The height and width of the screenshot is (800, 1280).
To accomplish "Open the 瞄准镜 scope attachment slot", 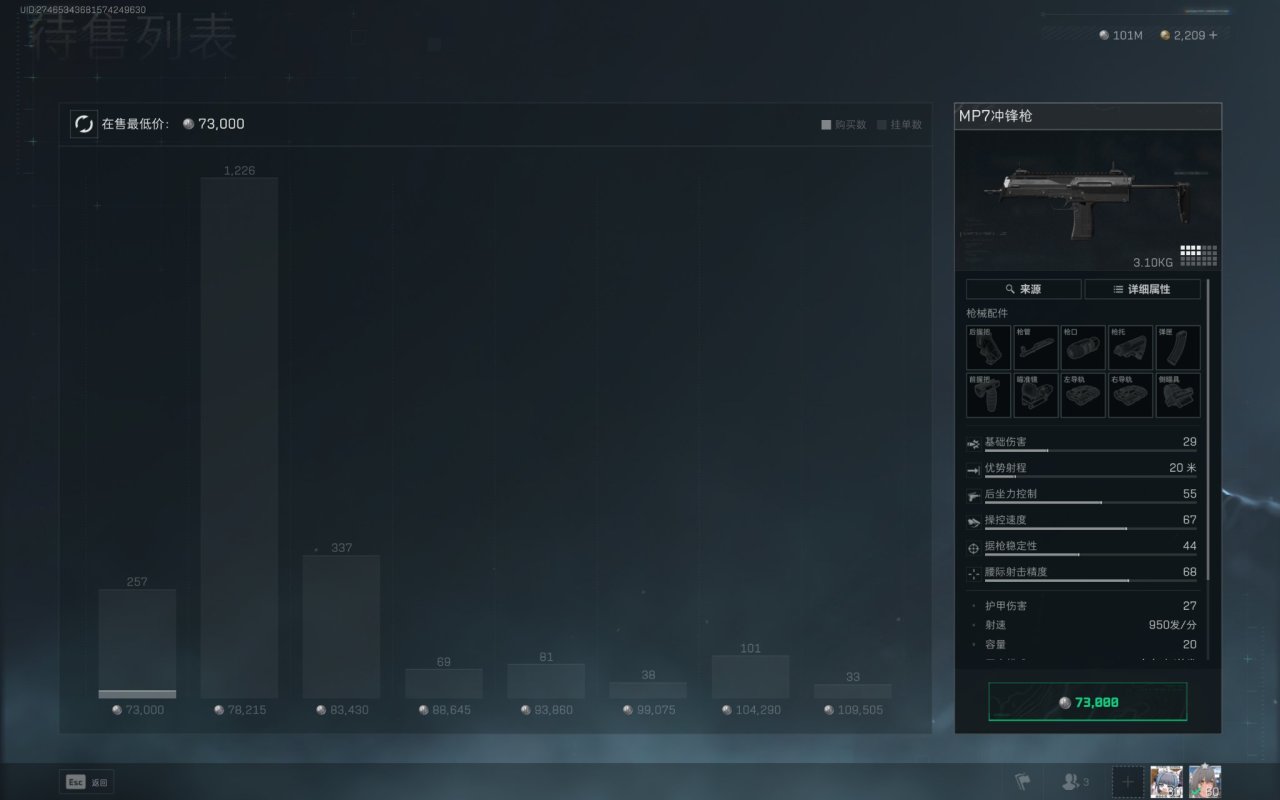I will [x=1036, y=395].
